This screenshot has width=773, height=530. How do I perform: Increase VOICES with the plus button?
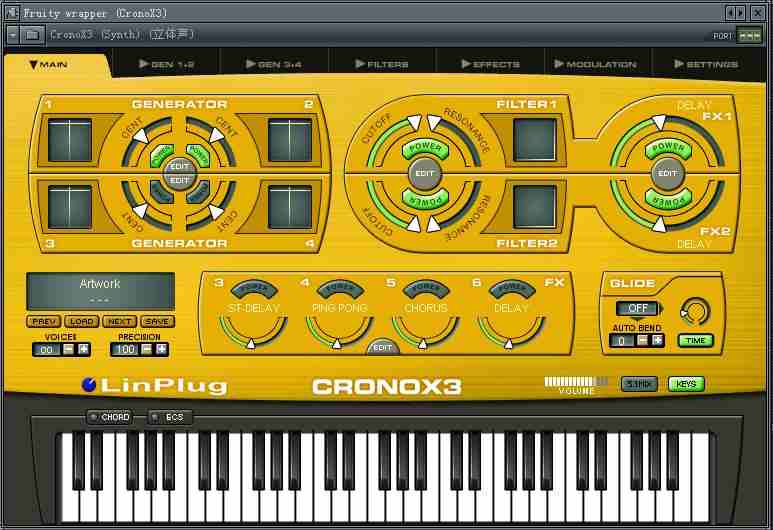[x=84, y=350]
